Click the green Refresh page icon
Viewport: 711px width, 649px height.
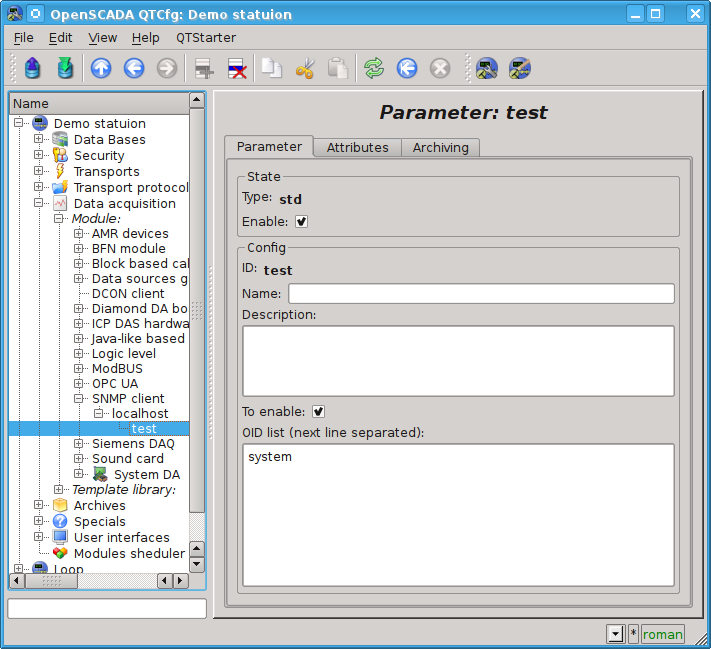374,68
